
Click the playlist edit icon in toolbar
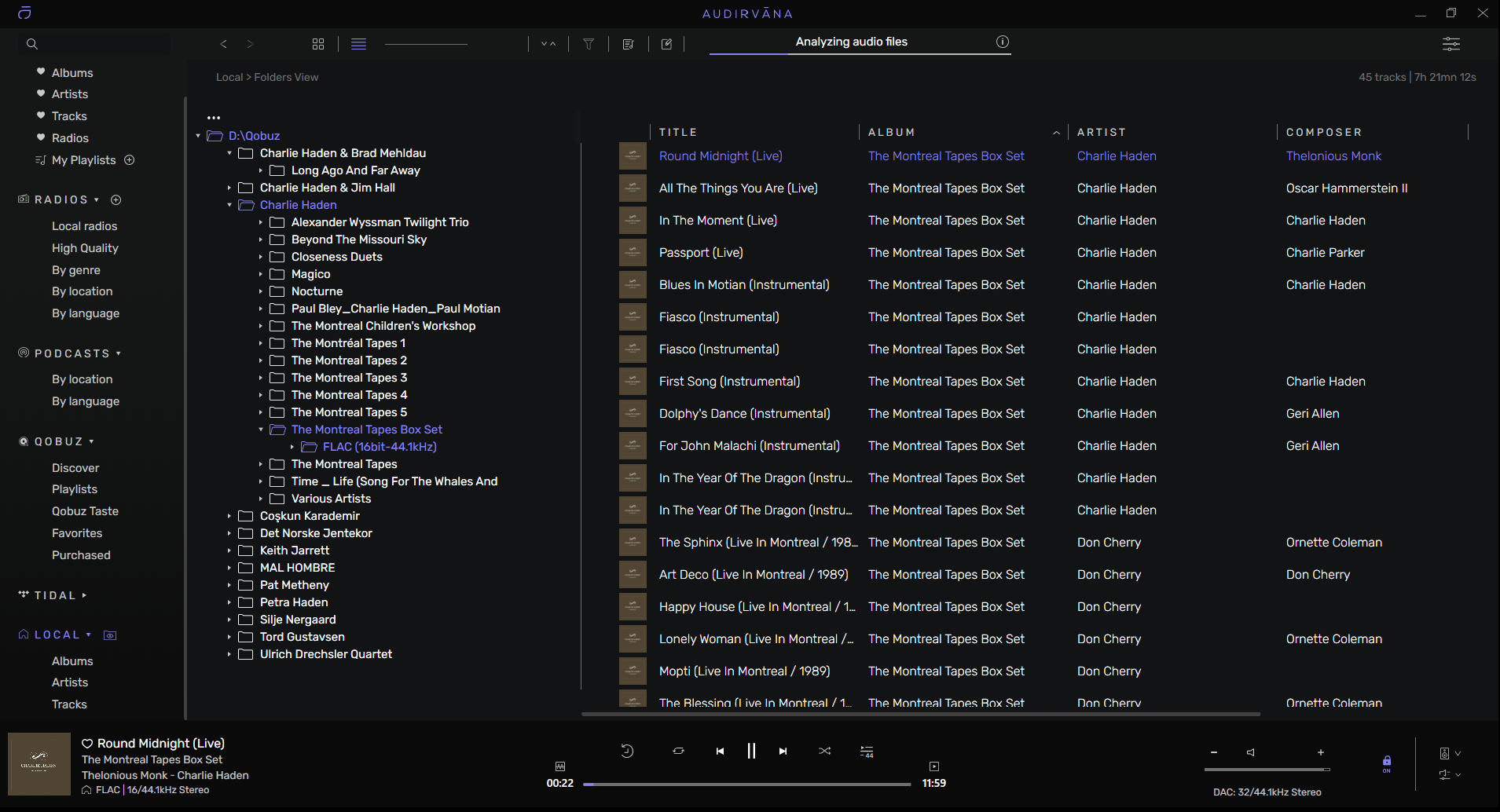[628, 44]
